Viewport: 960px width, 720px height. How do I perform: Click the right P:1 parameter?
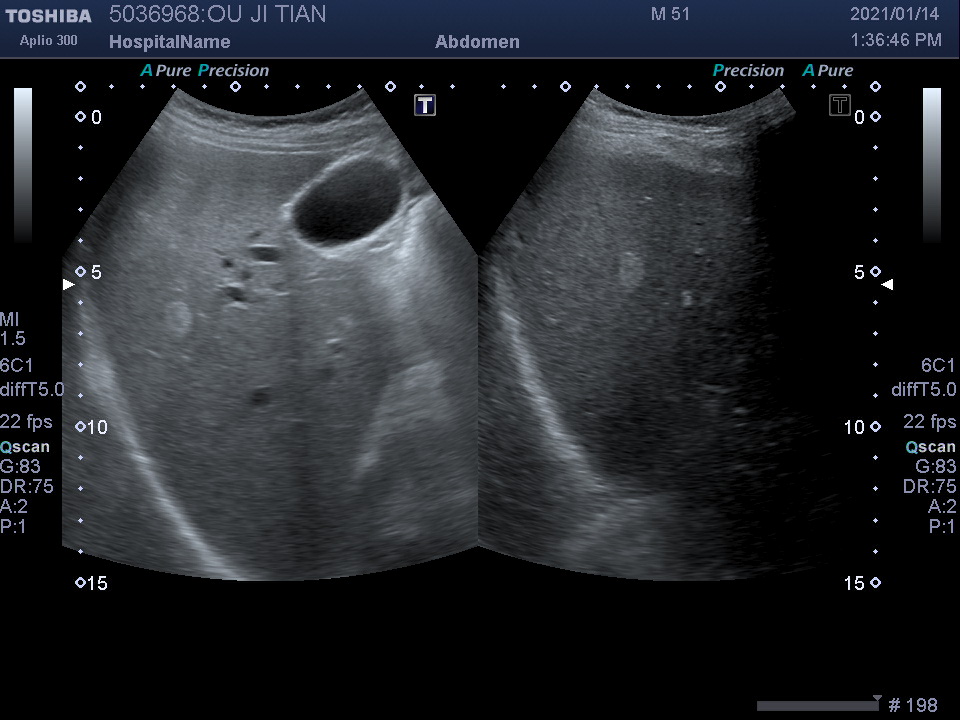click(x=942, y=526)
